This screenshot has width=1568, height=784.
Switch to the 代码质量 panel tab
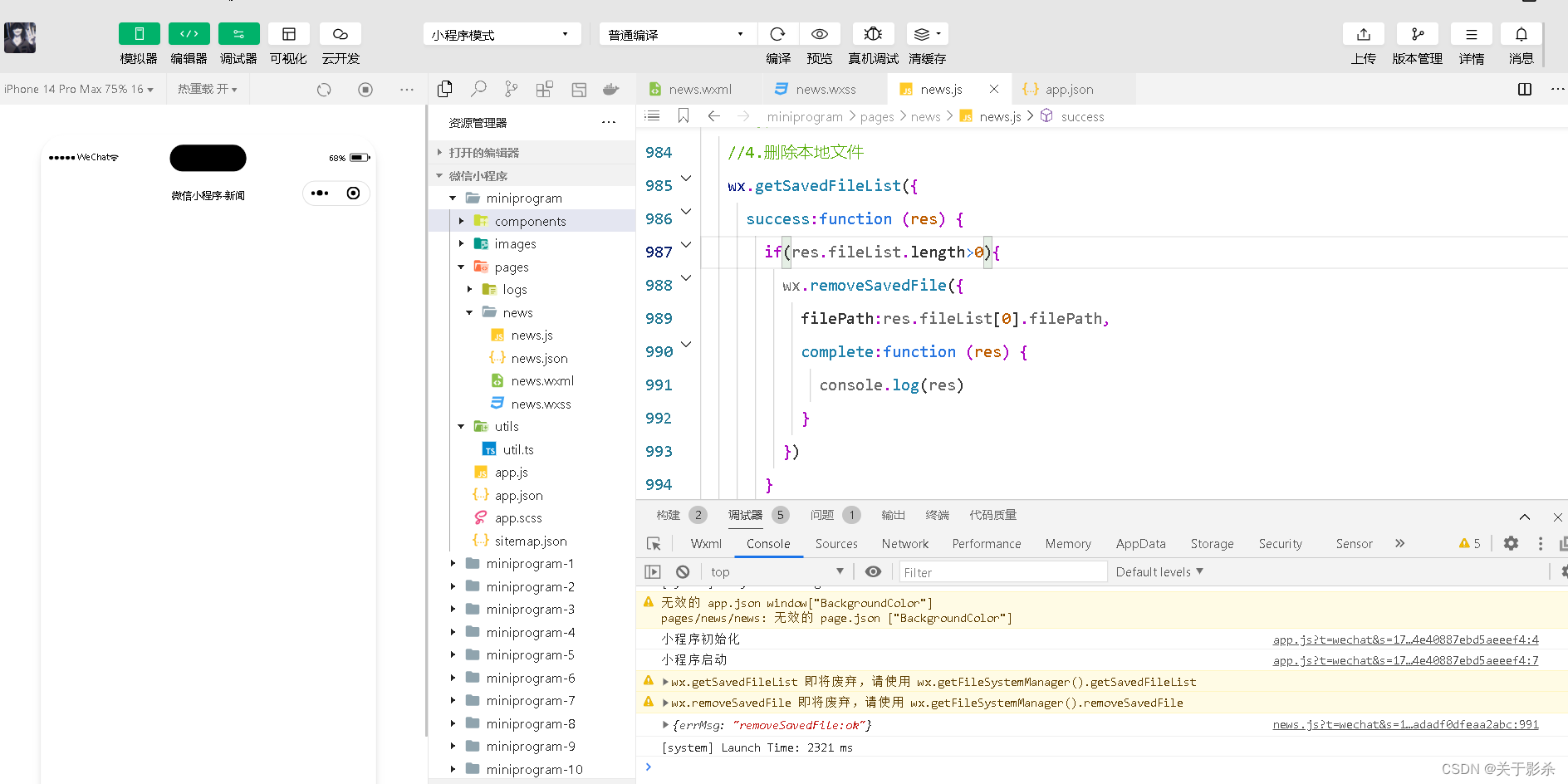point(992,515)
